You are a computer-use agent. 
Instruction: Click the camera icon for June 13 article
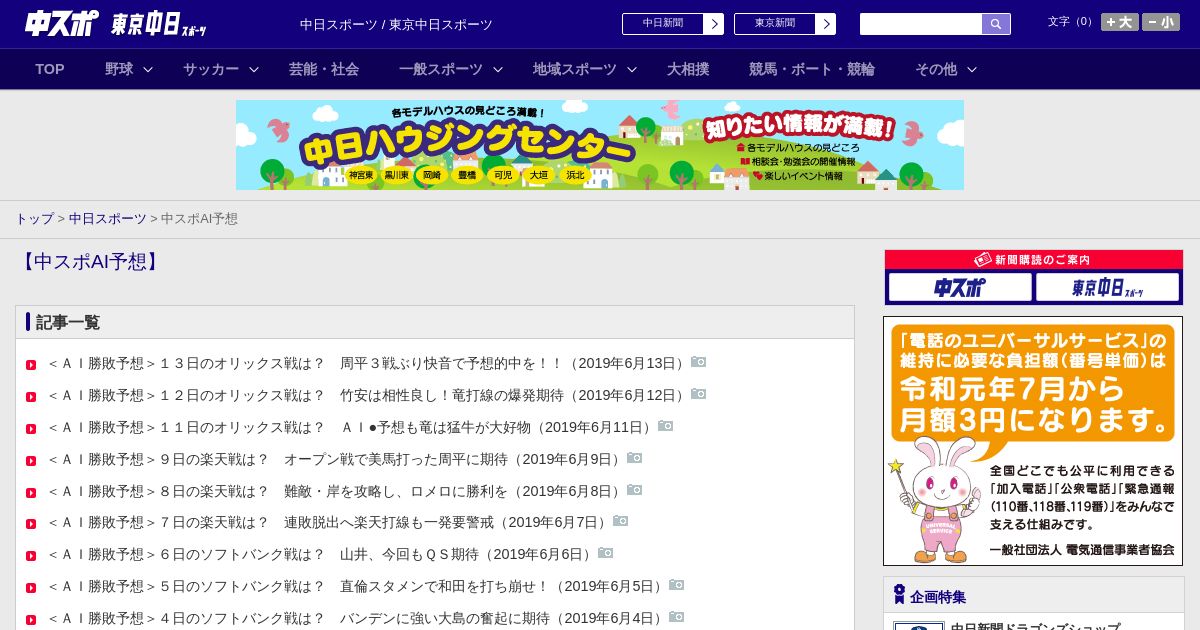click(x=699, y=362)
